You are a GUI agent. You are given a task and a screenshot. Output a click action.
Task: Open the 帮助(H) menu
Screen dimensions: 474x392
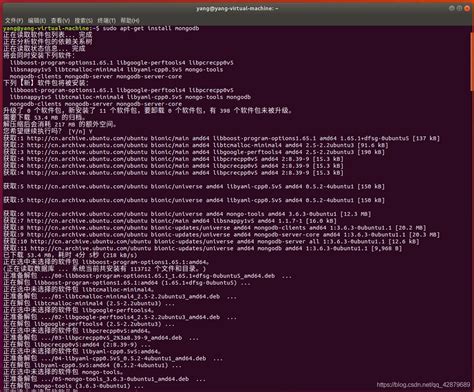(130, 21)
